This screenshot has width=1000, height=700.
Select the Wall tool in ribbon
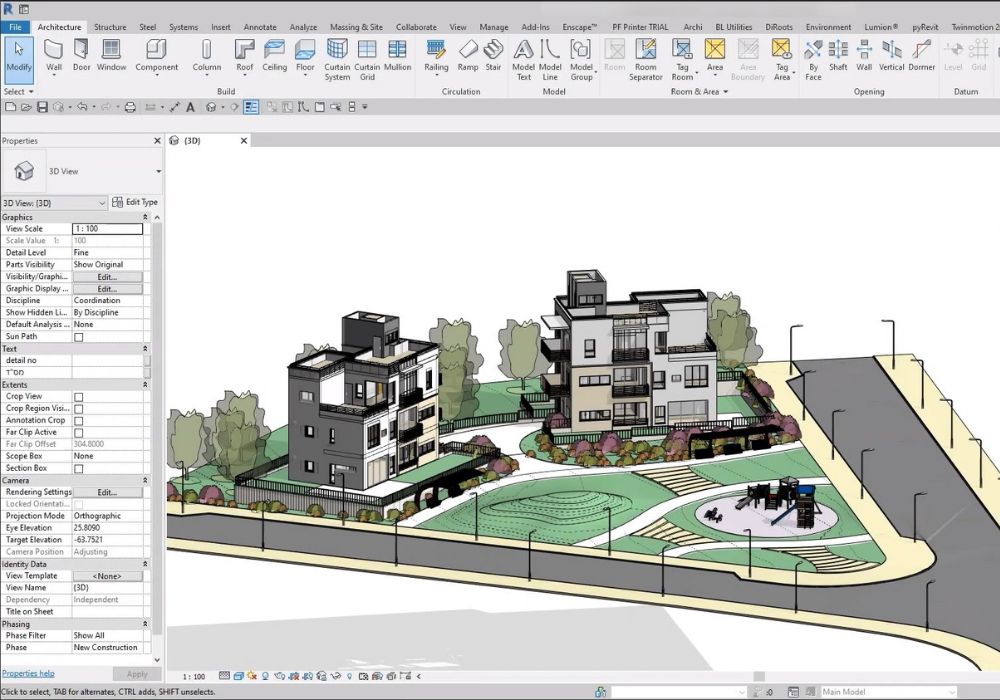(54, 54)
